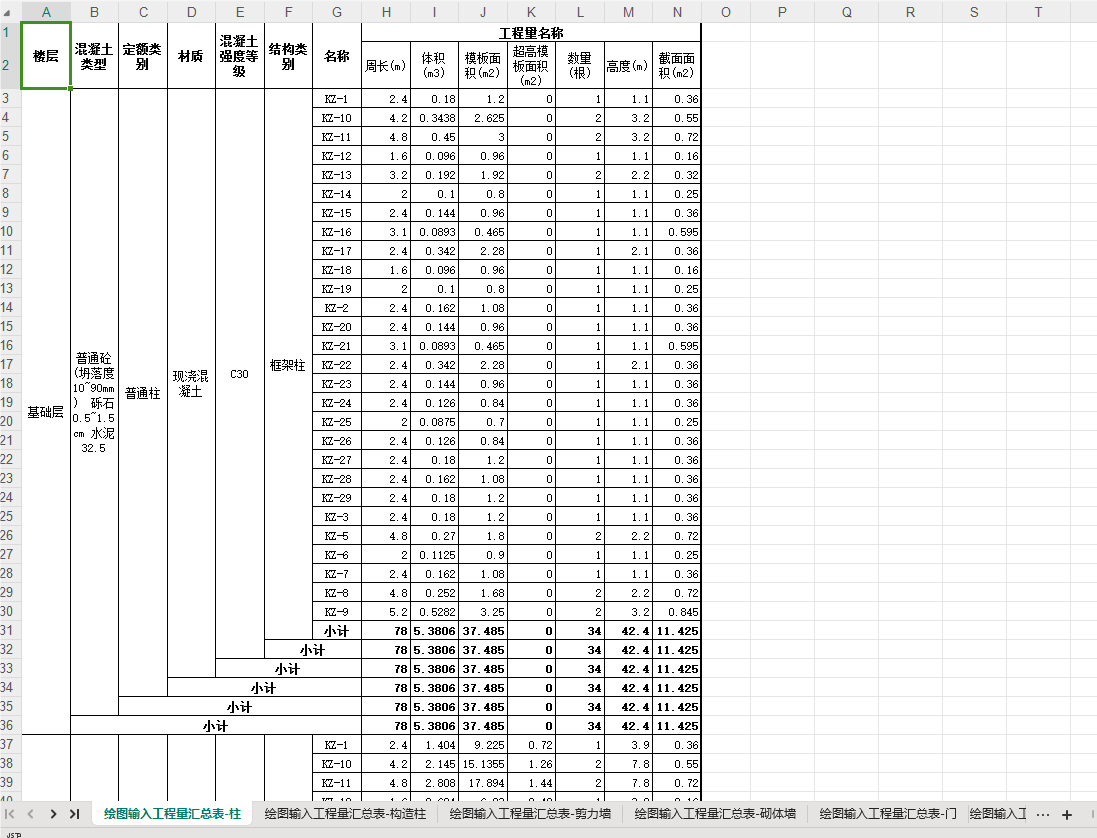Viewport: 1097px width, 838px height.
Task: Select the 小计 cell in row 36
Action: pyautogui.click(x=215, y=726)
